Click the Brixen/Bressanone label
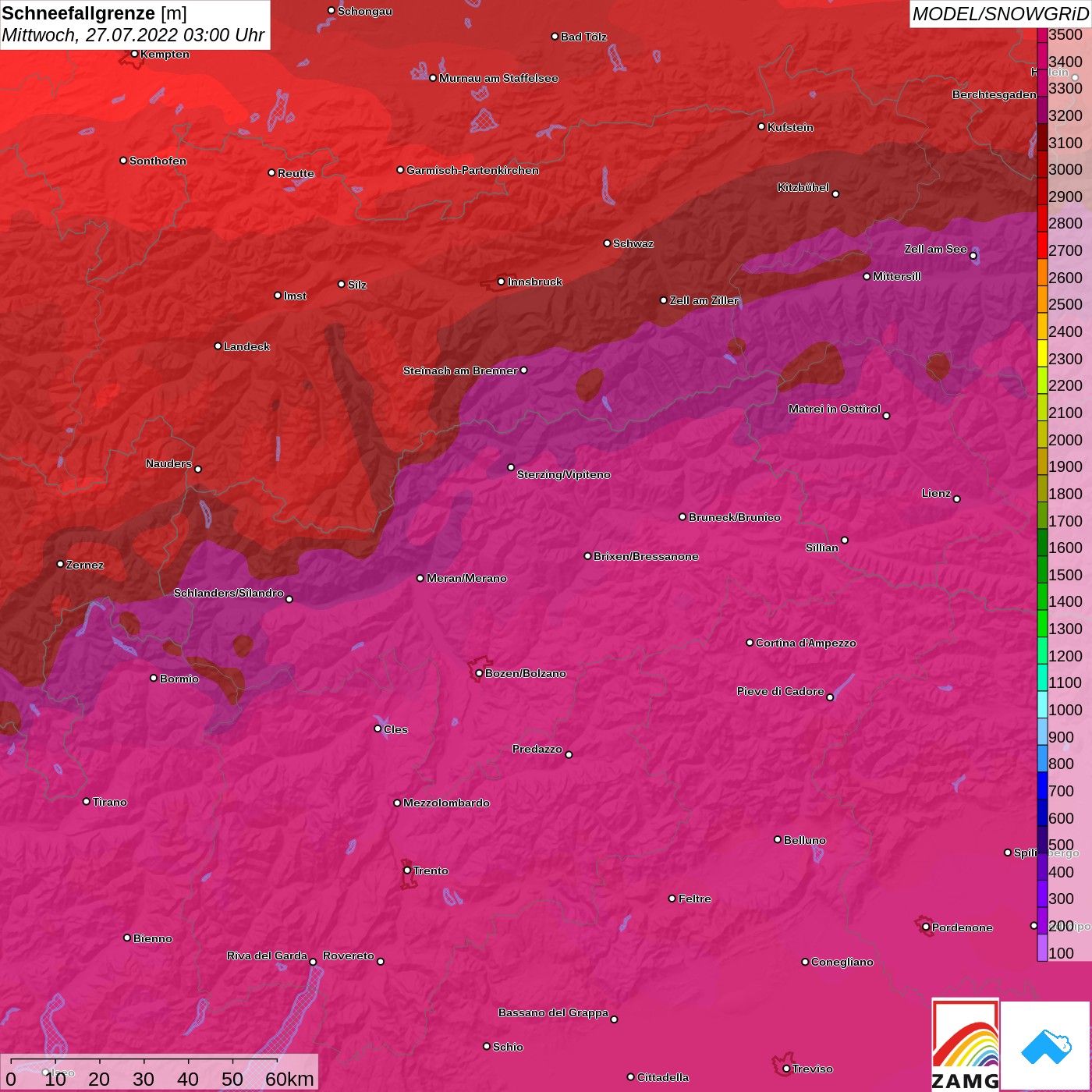Viewport: 1092px width, 1092px height. (646, 556)
